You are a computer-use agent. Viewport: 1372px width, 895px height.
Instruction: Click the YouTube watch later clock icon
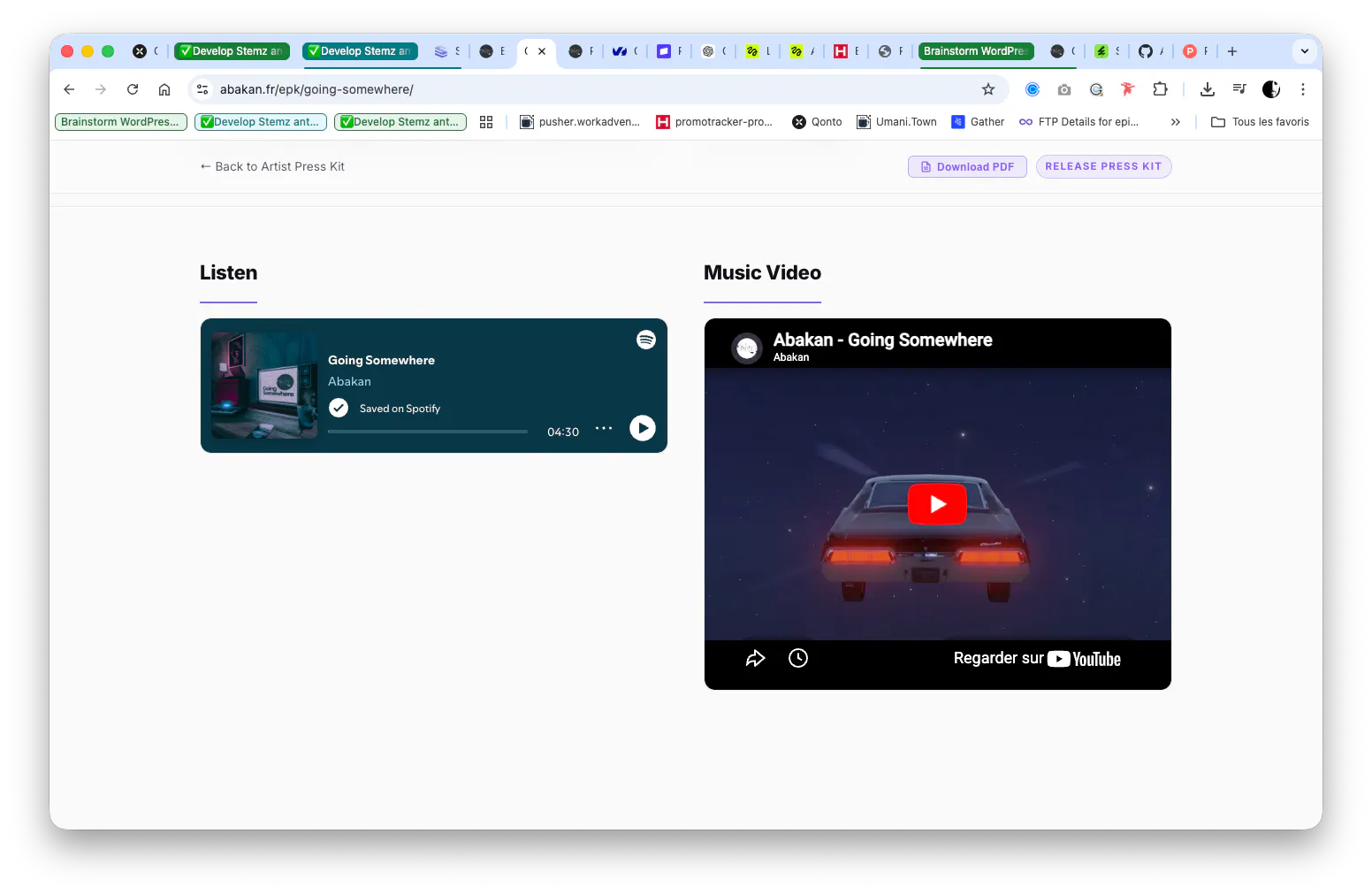798,658
